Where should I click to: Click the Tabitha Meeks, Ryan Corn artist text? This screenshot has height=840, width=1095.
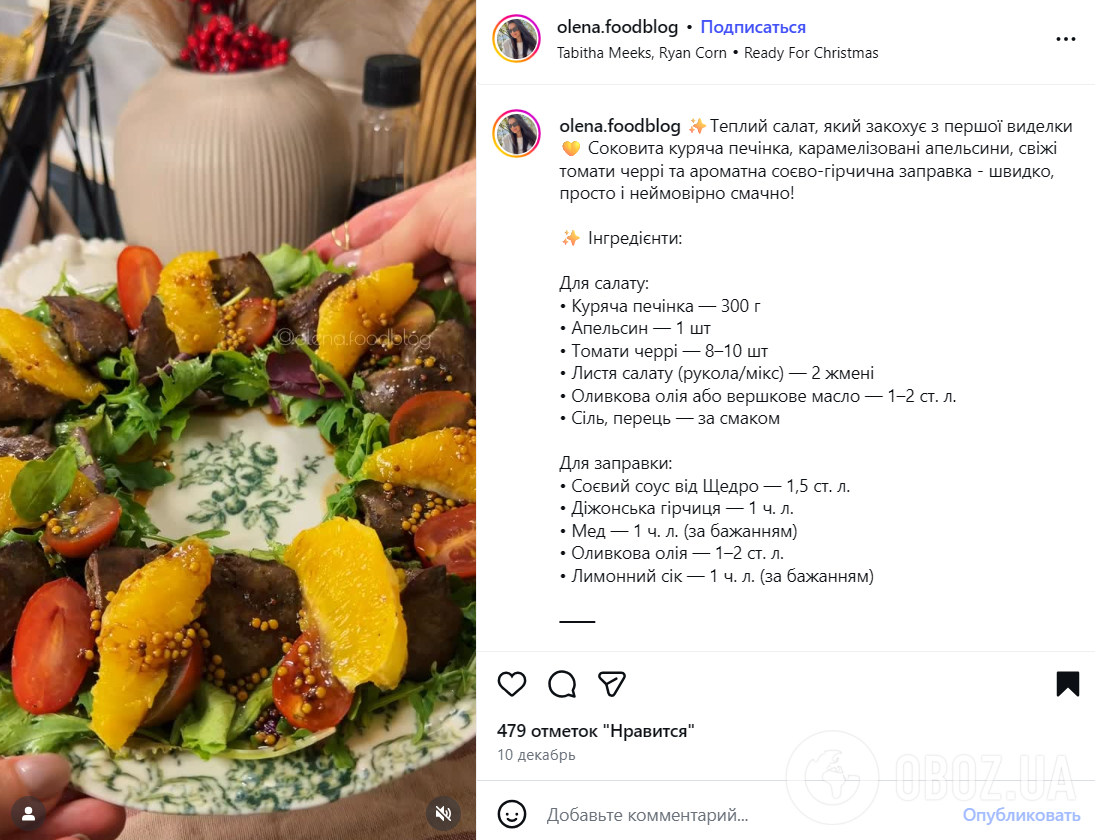(x=641, y=53)
